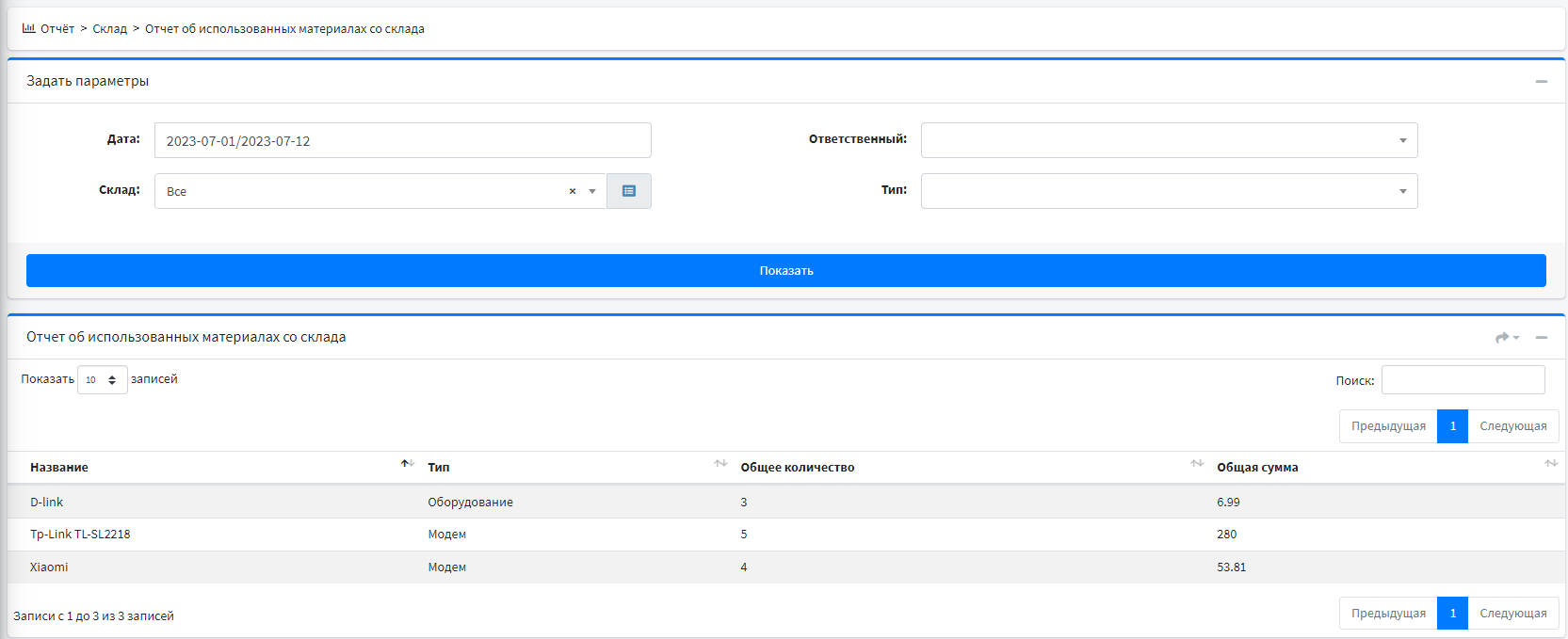1568x639 pixels.
Task: Open the Склад breadcrumb link
Action: point(109,29)
